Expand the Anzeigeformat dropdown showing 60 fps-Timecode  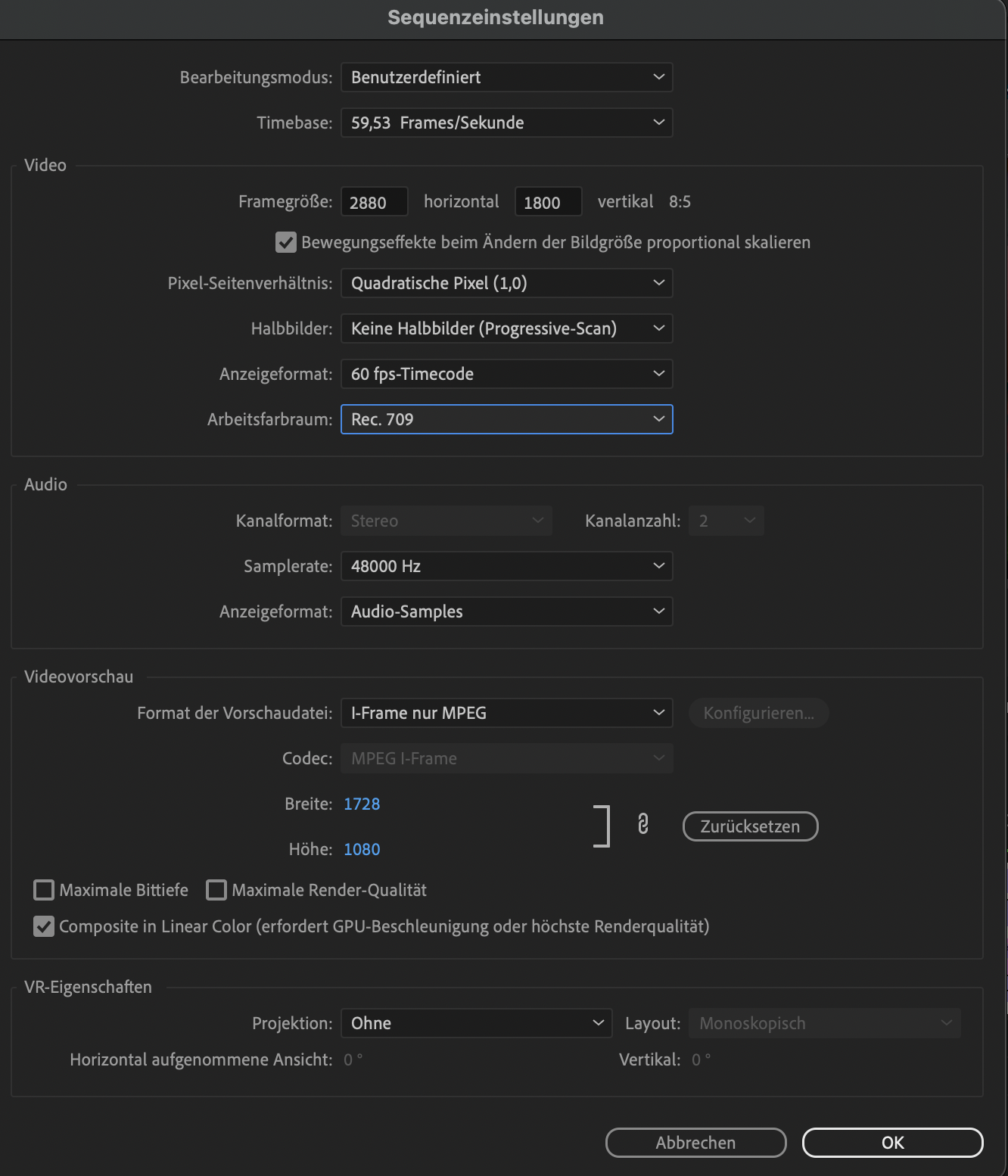pyautogui.click(x=506, y=373)
